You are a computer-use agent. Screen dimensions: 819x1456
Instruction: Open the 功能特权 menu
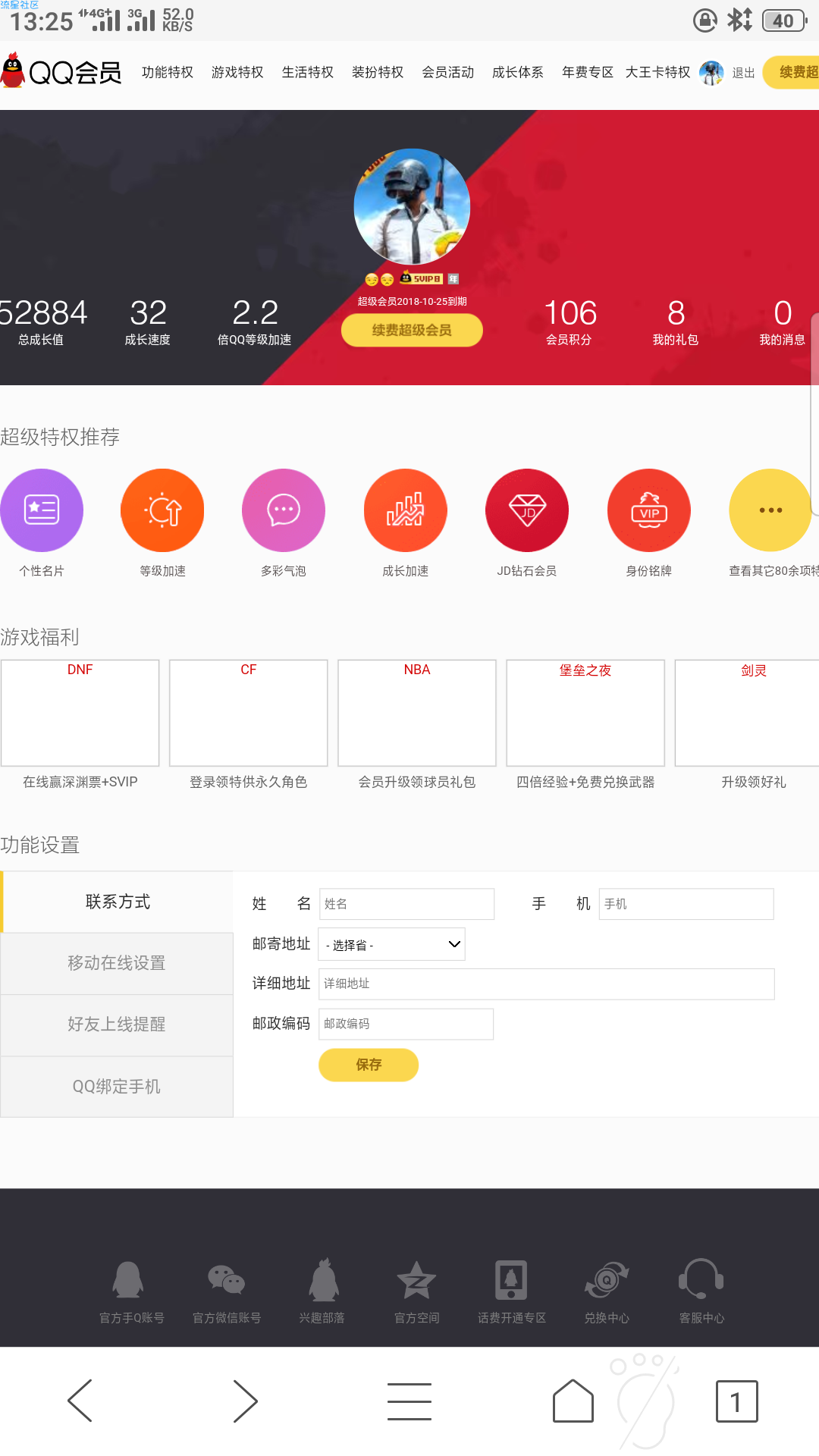click(x=168, y=72)
